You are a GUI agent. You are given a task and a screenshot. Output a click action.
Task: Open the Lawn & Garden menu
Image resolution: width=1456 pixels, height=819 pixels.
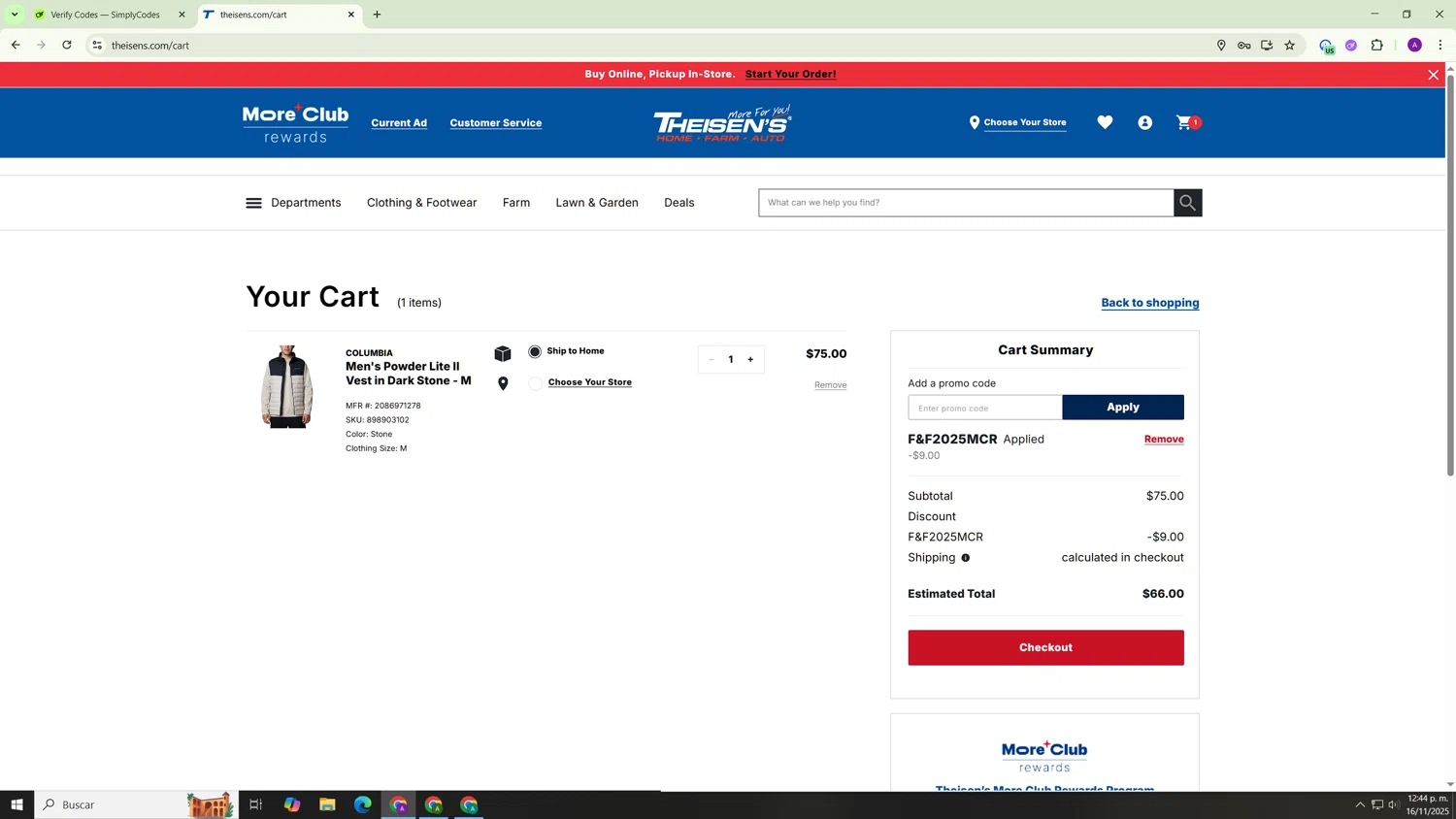coord(597,203)
